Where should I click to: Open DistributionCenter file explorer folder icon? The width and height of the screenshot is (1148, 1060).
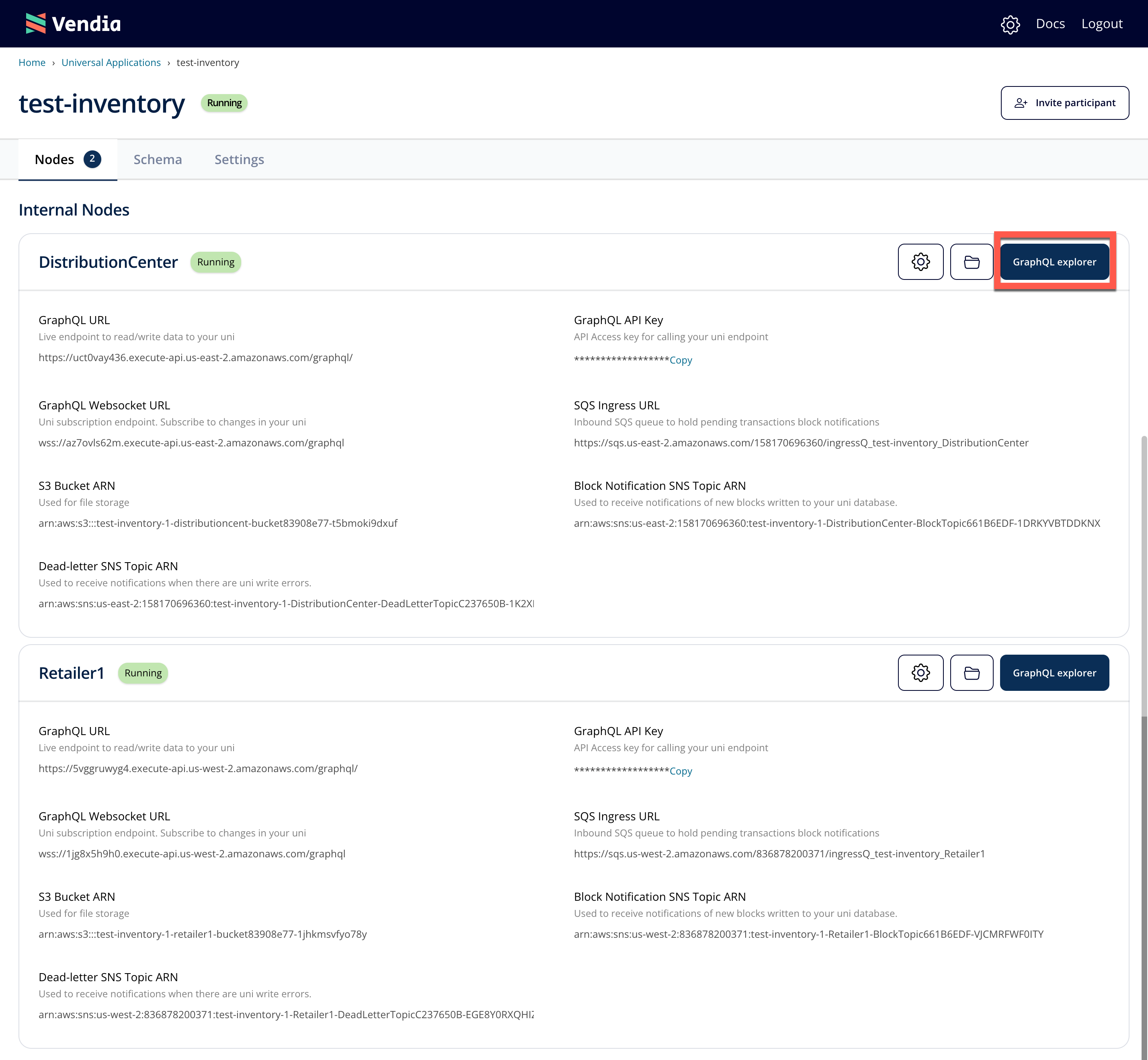972,262
